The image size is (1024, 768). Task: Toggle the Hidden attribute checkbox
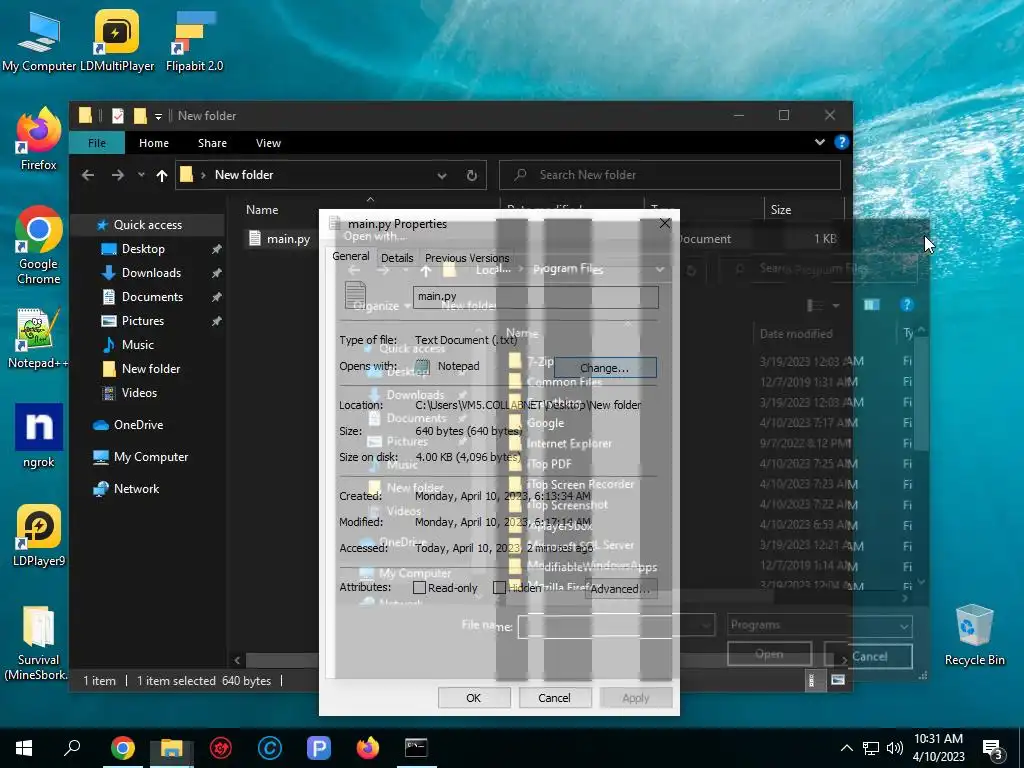[x=499, y=588]
